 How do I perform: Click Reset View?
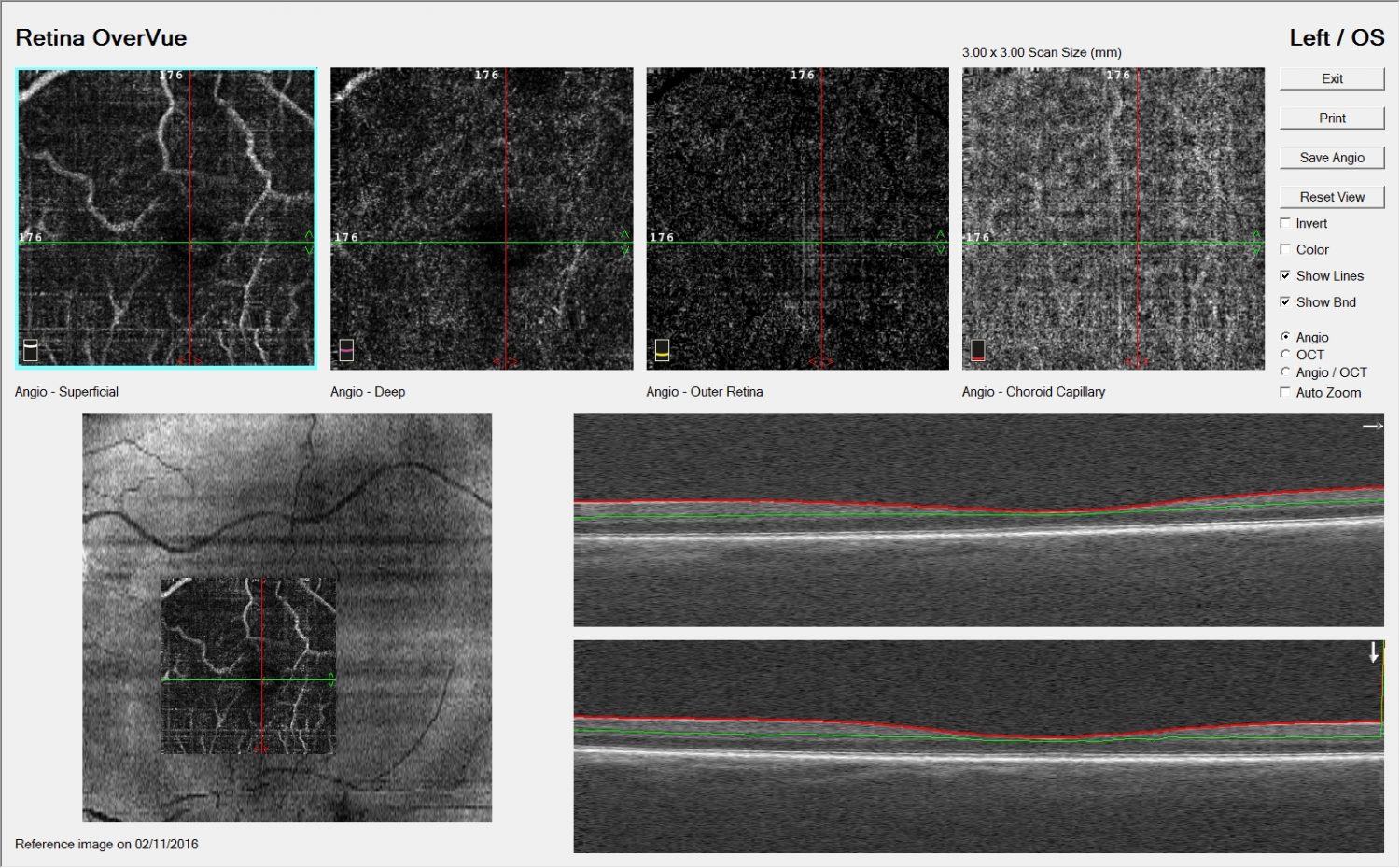coord(1331,196)
